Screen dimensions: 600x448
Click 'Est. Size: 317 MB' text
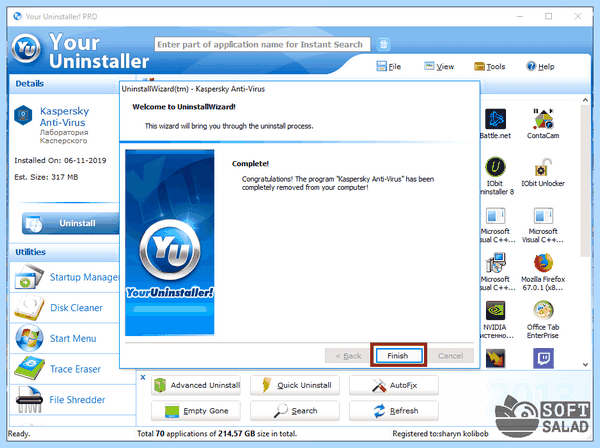(x=46, y=177)
